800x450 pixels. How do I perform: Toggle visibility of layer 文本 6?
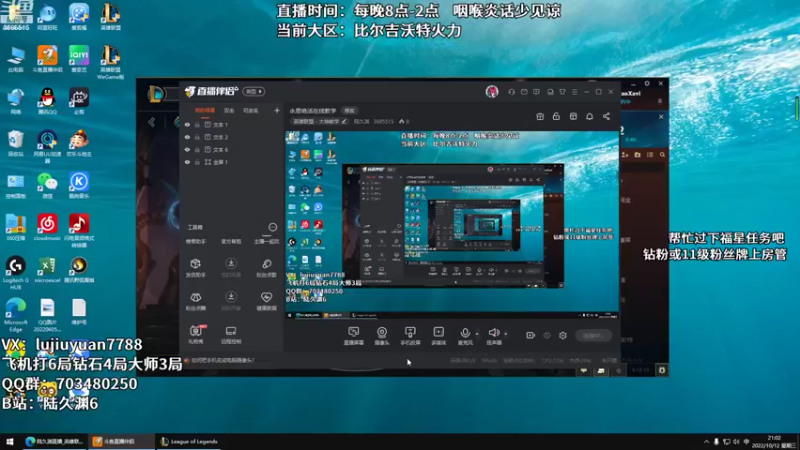pos(187,149)
